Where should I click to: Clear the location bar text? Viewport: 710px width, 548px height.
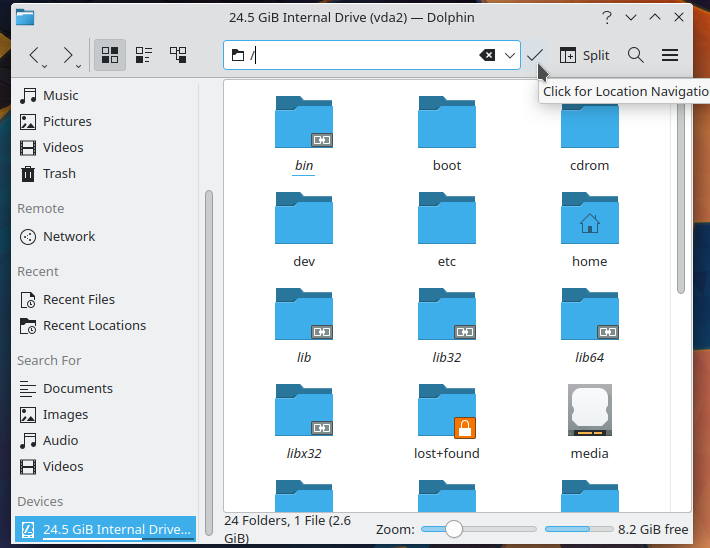click(487, 56)
